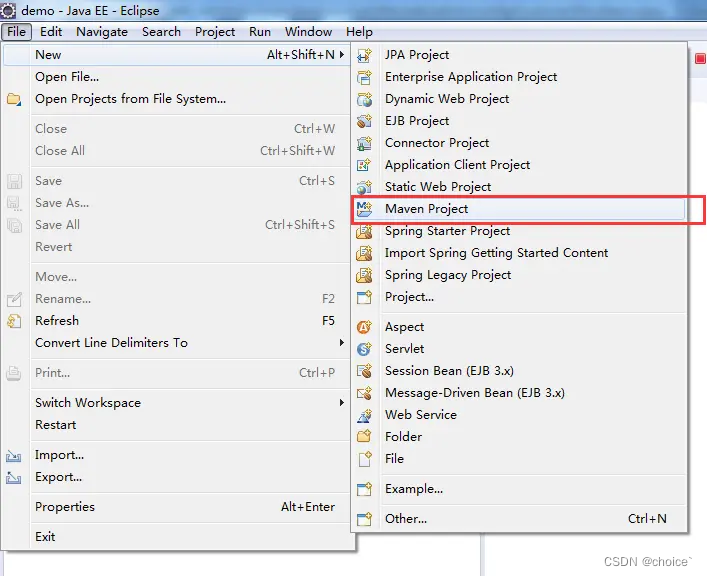Click the orange Aspect icon
The height and width of the screenshot is (576, 707).
364,327
